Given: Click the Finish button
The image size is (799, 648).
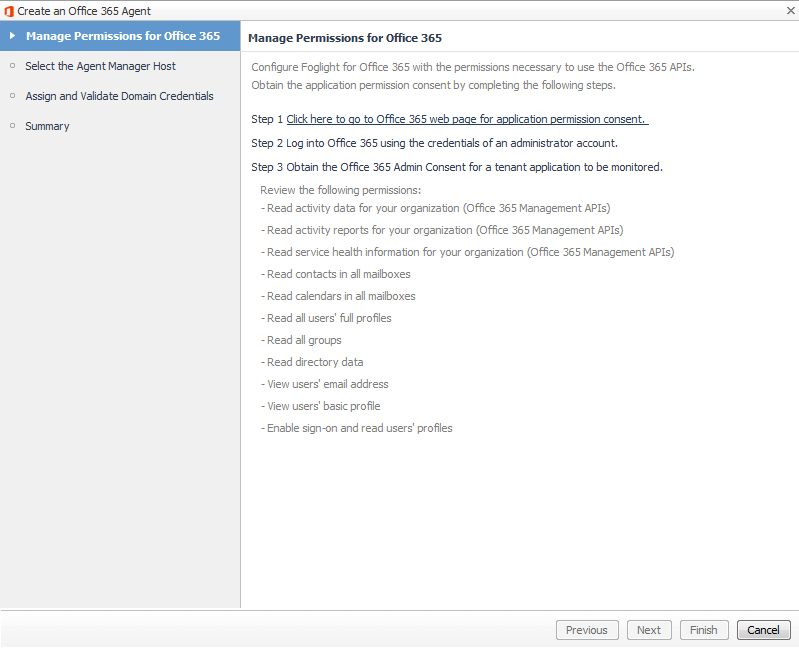Looking at the screenshot, I should point(703,630).
